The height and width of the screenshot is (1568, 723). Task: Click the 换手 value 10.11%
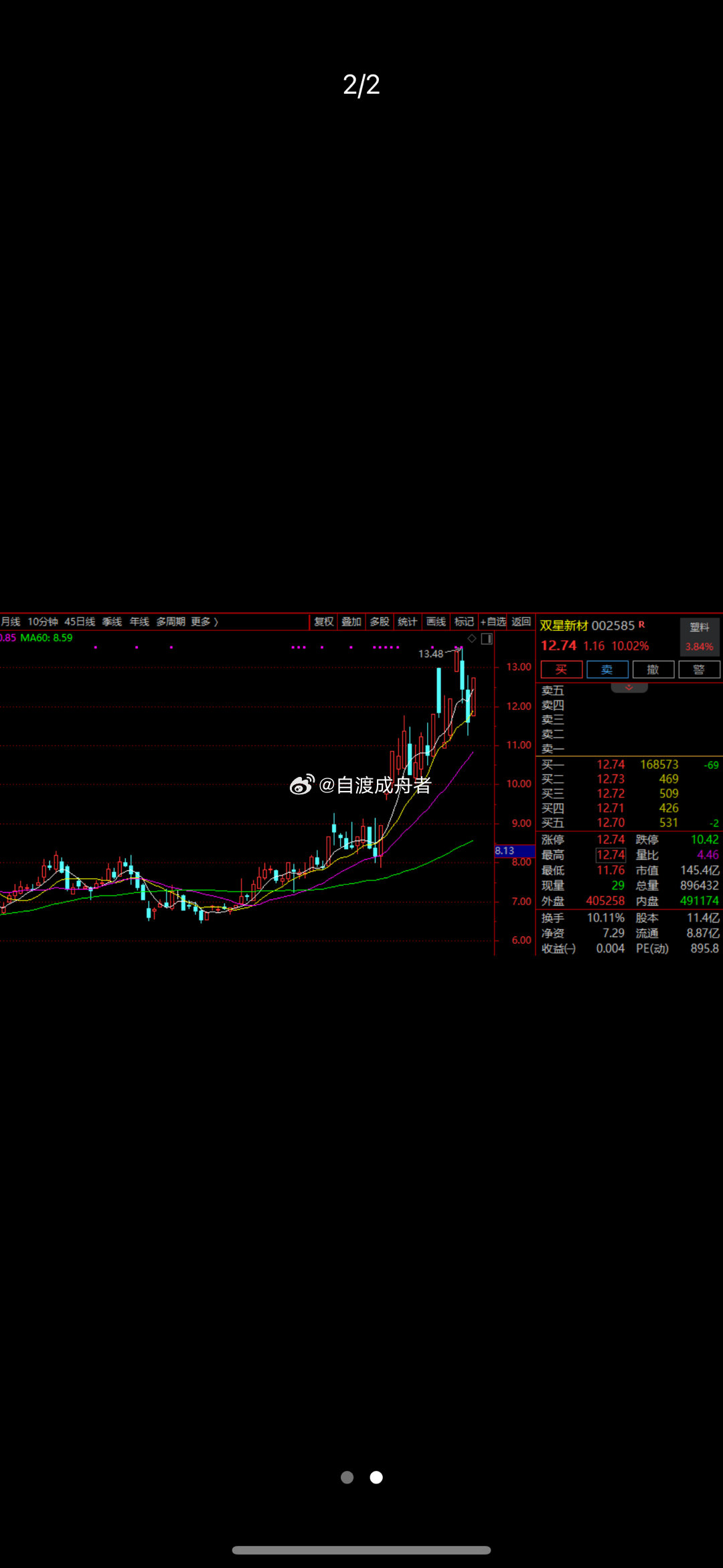[x=606, y=918]
